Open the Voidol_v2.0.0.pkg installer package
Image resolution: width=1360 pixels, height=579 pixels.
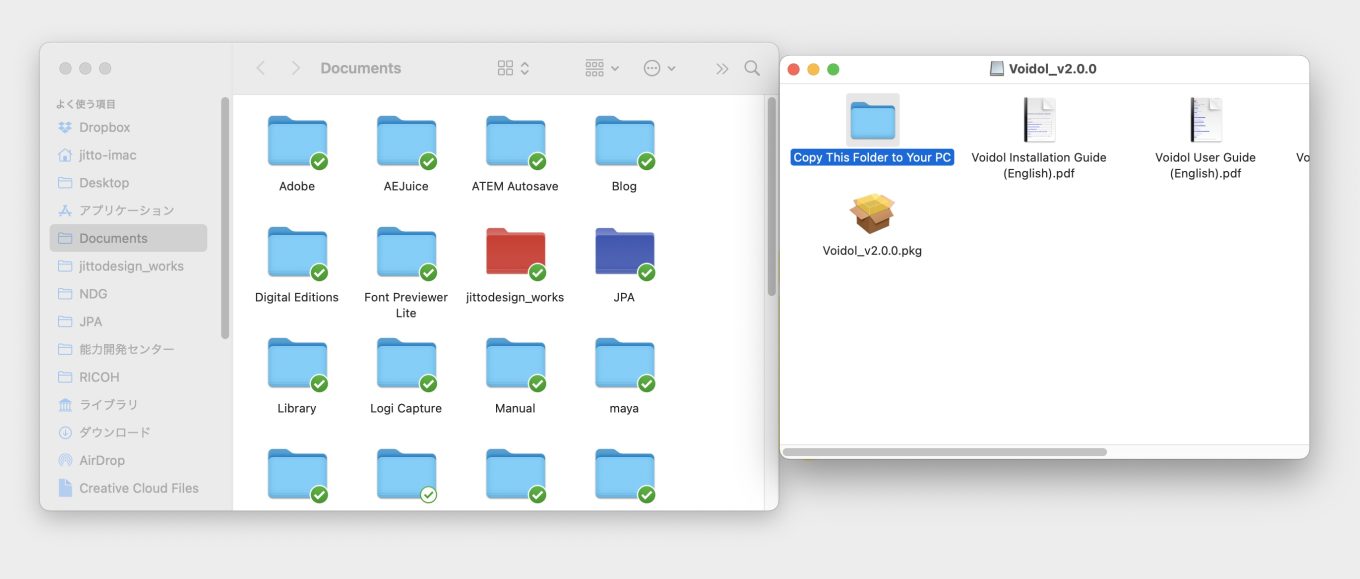click(x=871, y=214)
